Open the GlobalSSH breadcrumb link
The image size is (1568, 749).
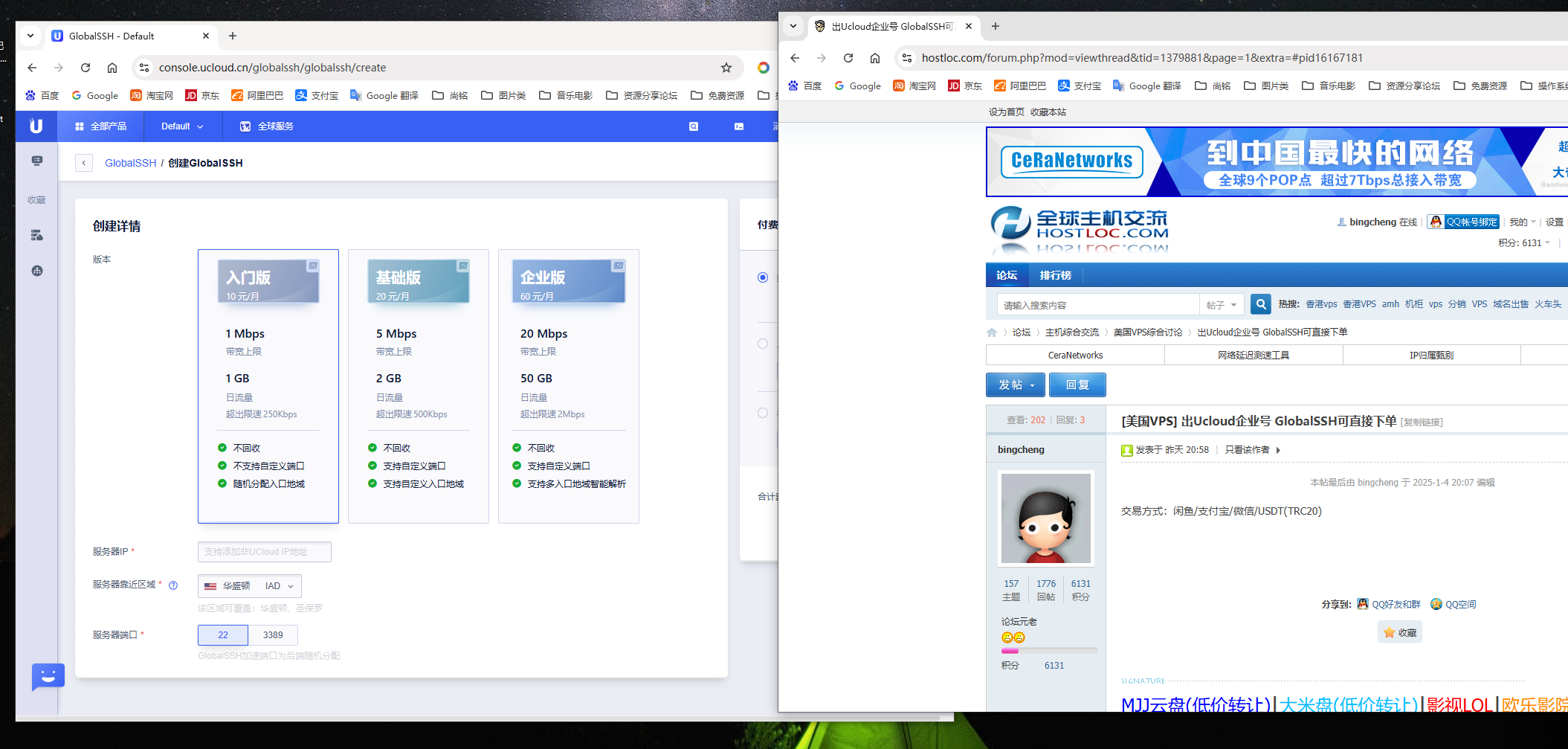pyautogui.click(x=130, y=163)
